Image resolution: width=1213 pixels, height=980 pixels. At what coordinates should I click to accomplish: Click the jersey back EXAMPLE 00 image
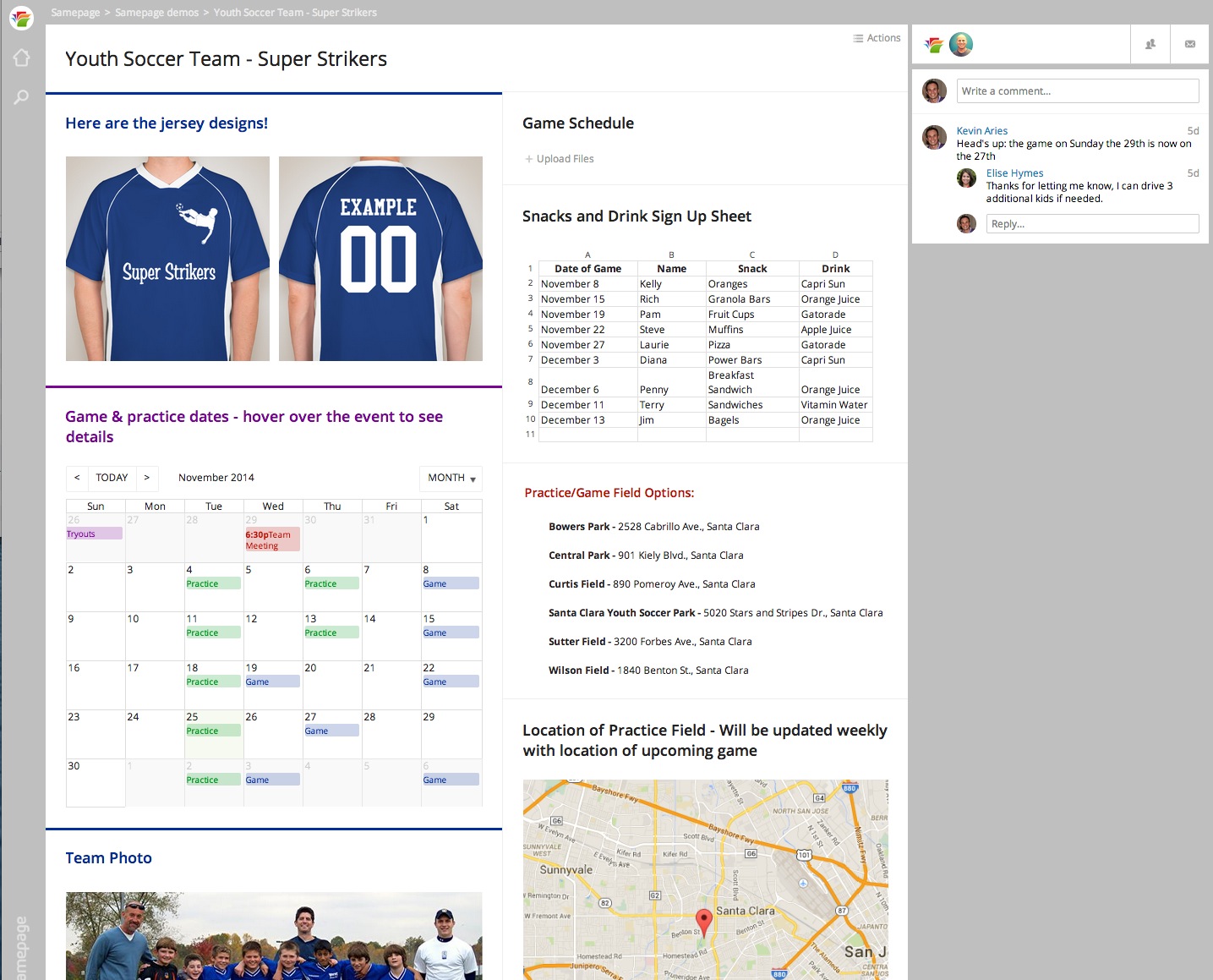[x=381, y=259]
